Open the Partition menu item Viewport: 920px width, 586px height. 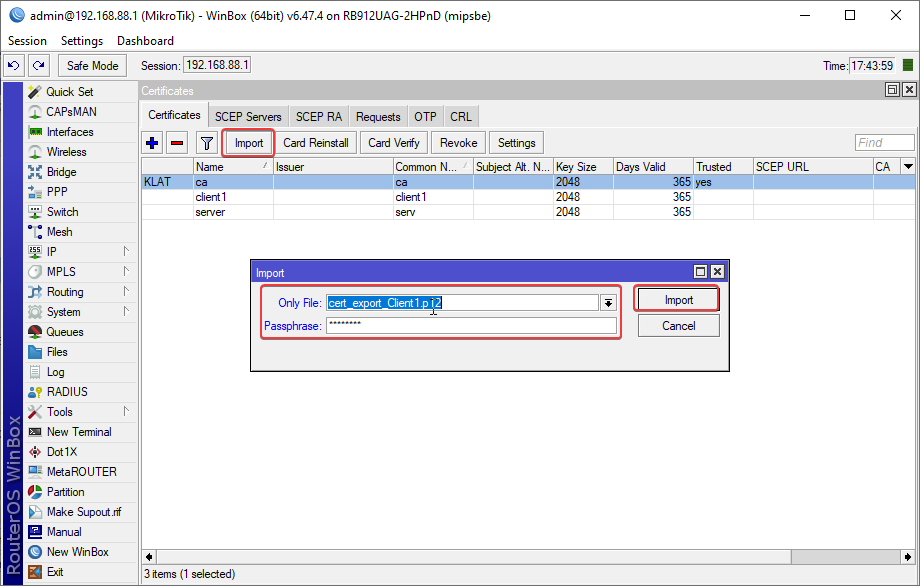(x=80, y=492)
